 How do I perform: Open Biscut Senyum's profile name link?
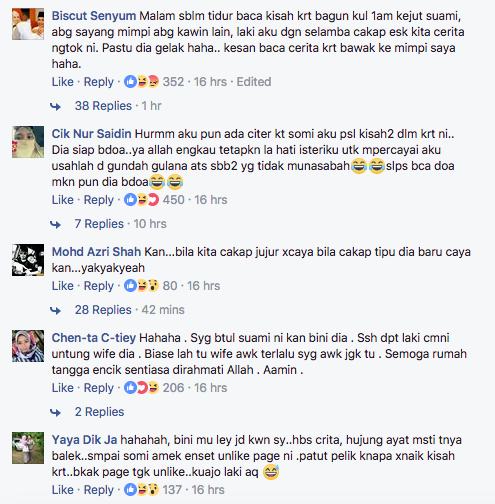(x=94, y=16)
